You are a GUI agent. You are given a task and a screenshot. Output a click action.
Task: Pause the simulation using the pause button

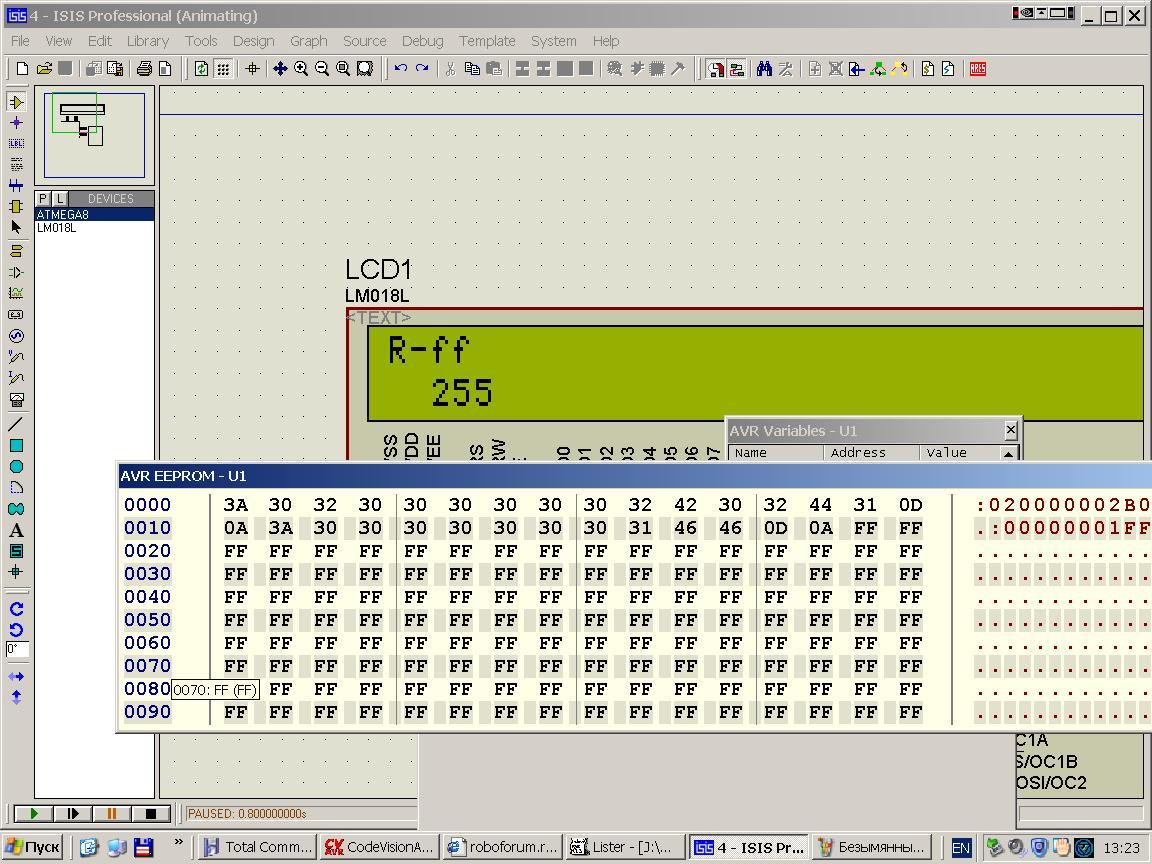(111, 814)
